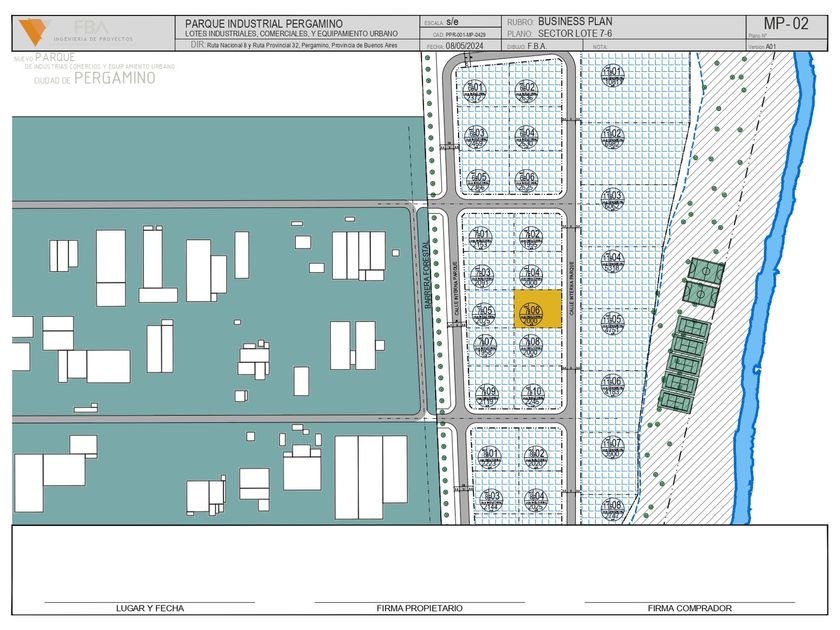The height and width of the screenshot is (630, 840).
Task: Click lot marker 7-02 circle
Action: tap(531, 238)
